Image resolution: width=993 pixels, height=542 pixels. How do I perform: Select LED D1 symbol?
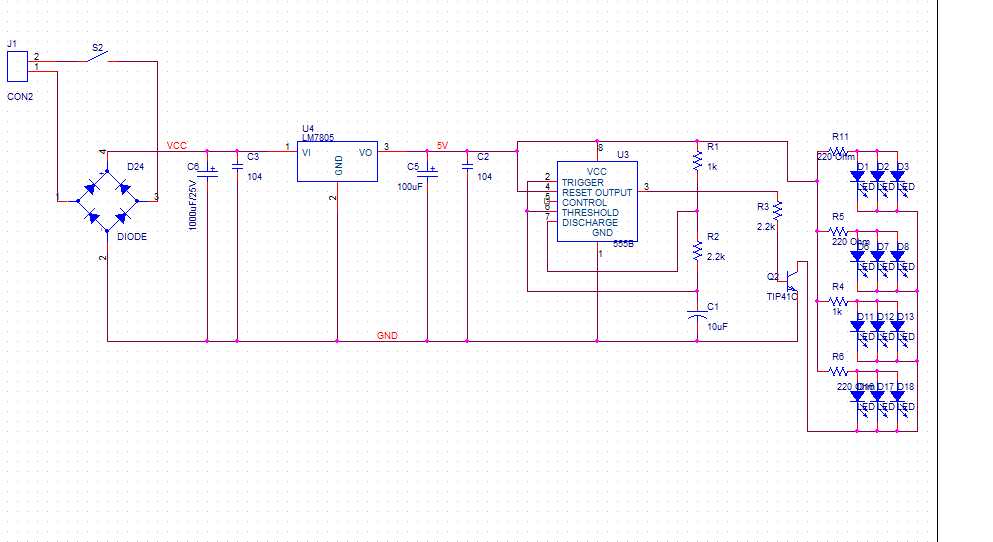(x=857, y=177)
